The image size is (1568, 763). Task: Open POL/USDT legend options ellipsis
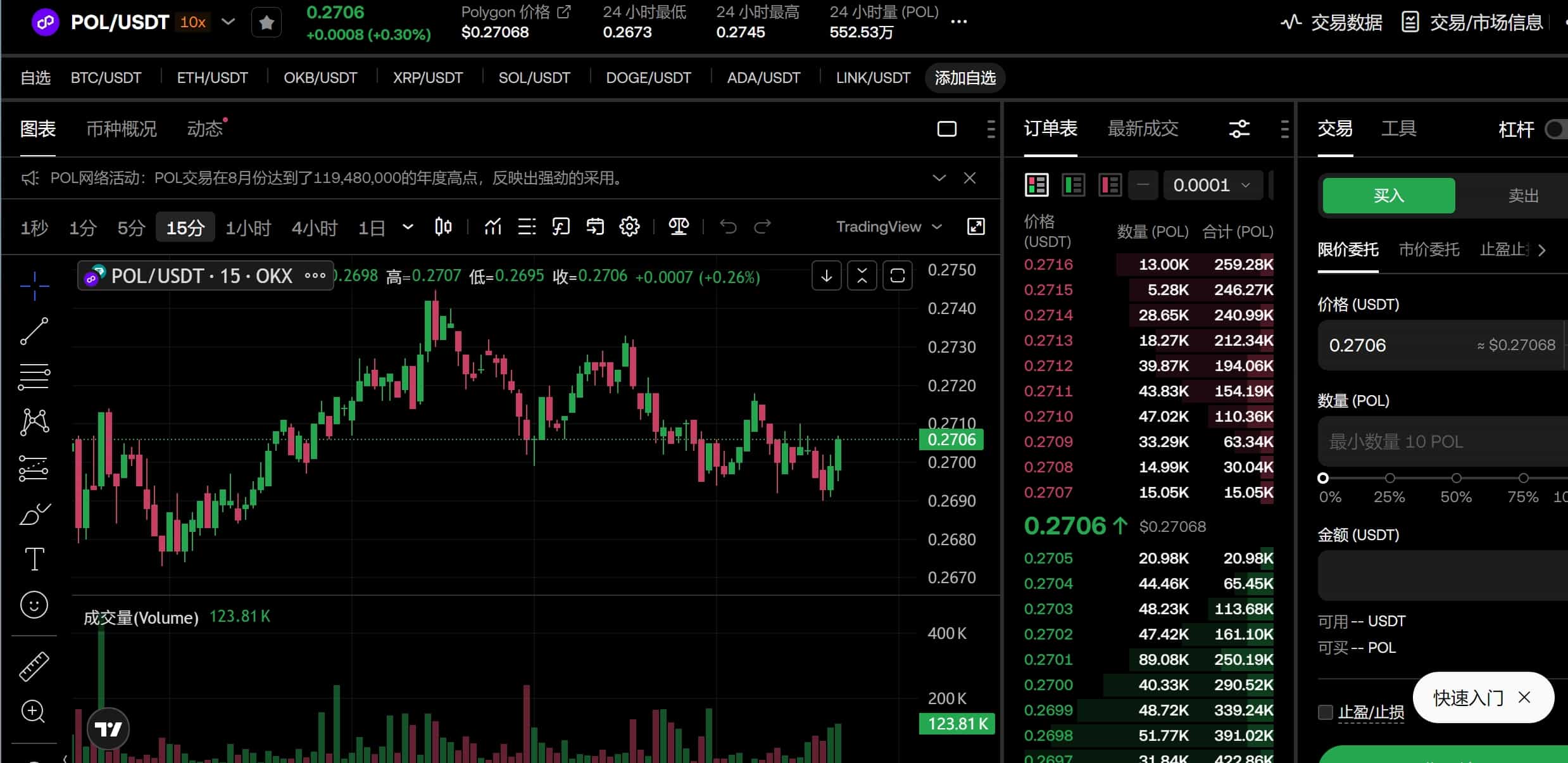click(315, 275)
